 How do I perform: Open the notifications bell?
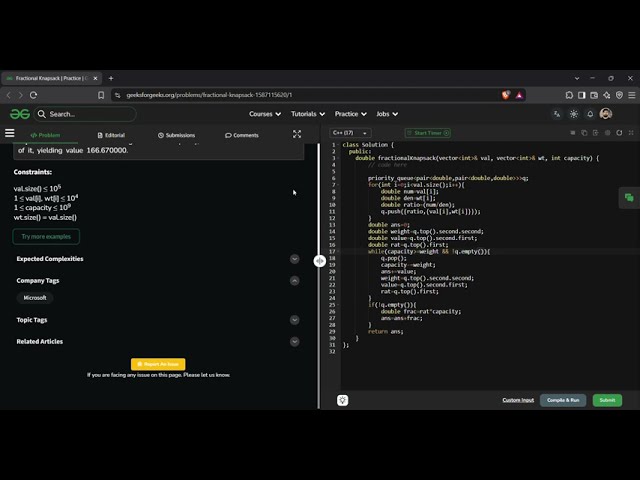tap(590, 114)
